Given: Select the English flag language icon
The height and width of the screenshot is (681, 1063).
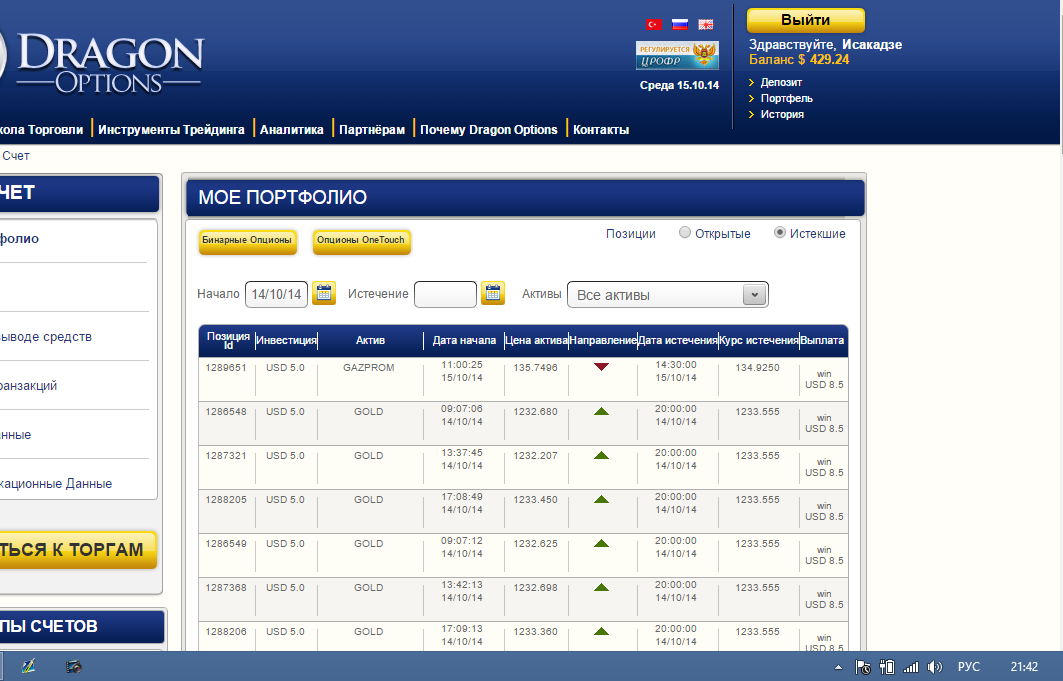Looking at the screenshot, I should [706, 24].
